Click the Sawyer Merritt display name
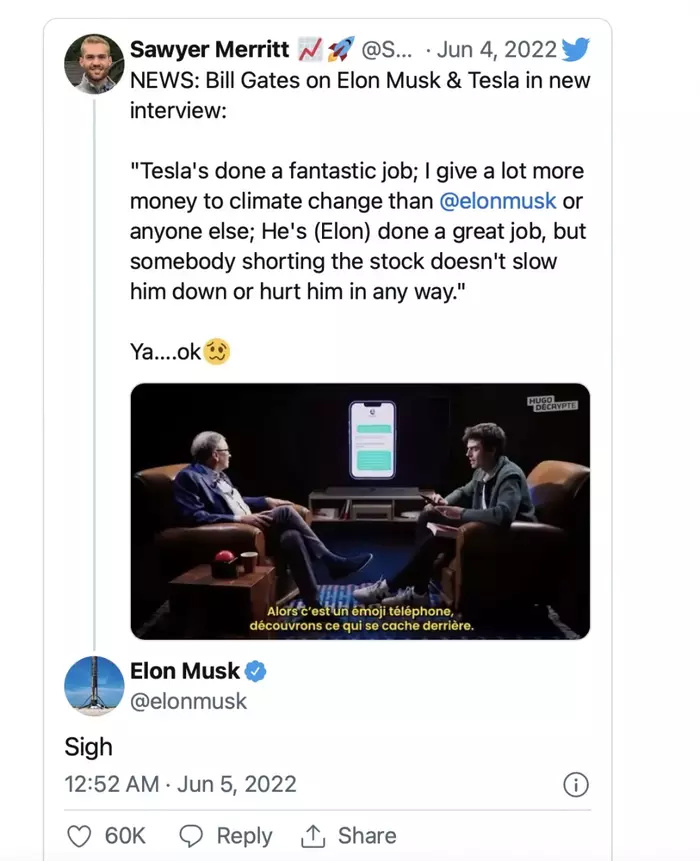 [210, 49]
